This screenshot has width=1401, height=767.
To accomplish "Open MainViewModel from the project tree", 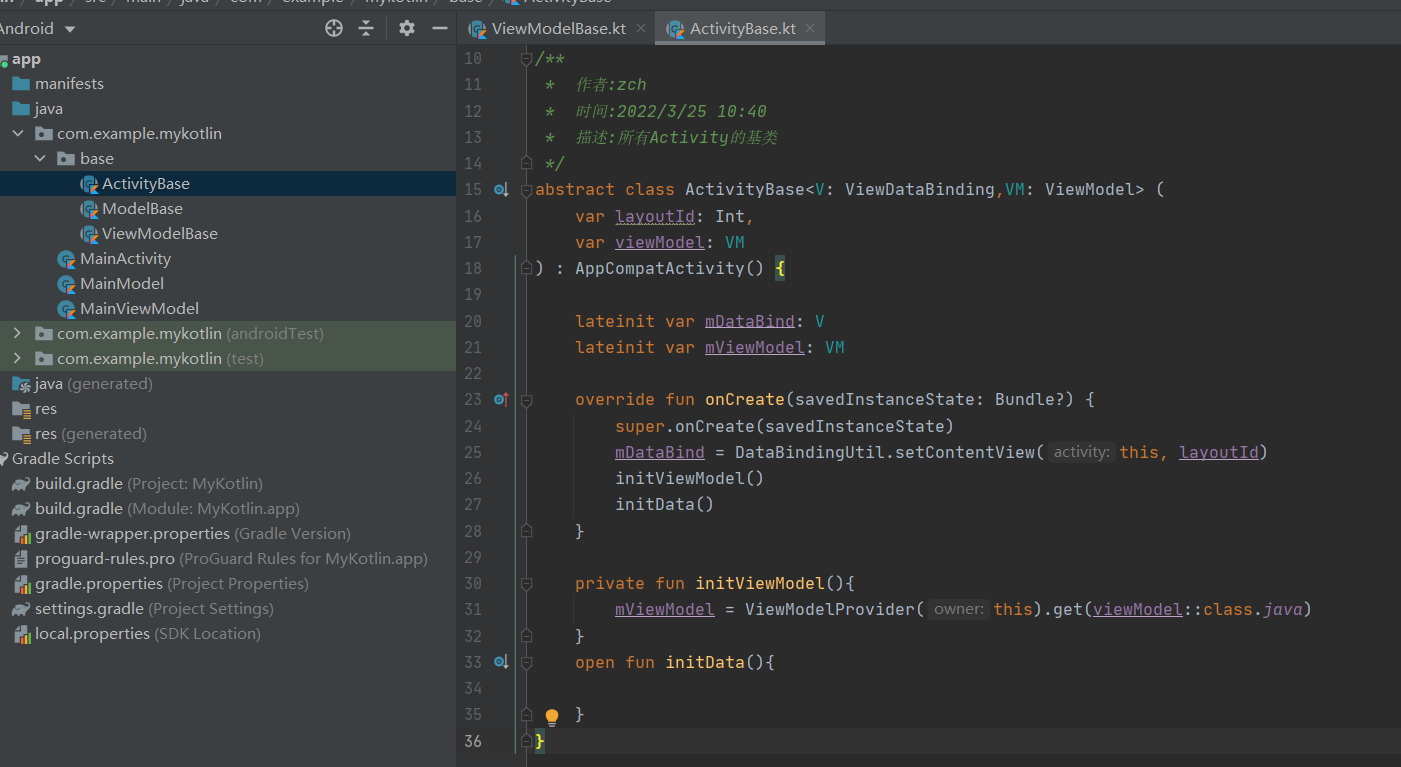I will click(x=140, y=308).
